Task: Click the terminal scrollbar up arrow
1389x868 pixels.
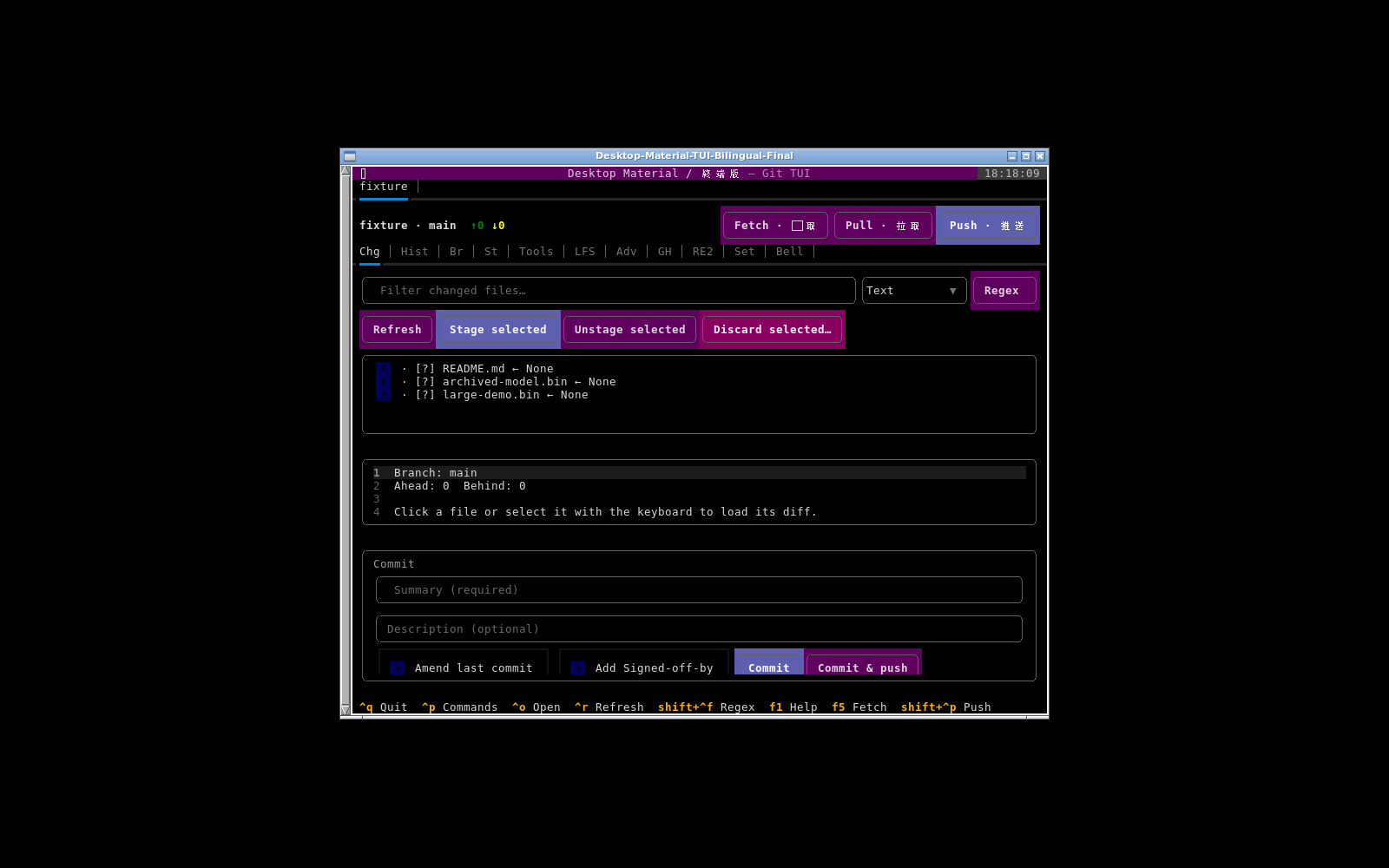Action: [x=346, y=170]
